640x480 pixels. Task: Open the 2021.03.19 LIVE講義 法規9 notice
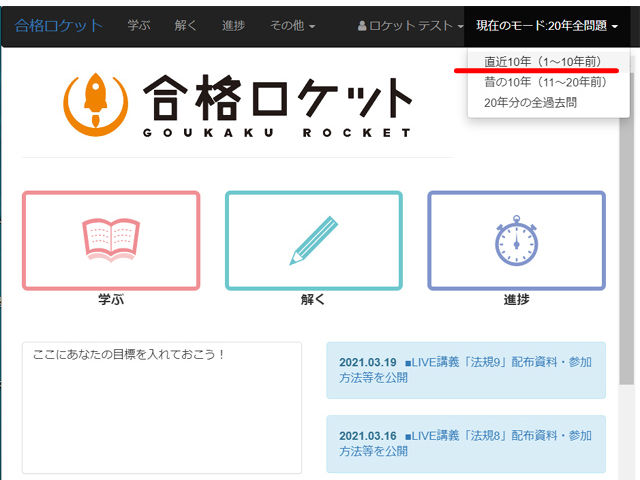(466, 370)
